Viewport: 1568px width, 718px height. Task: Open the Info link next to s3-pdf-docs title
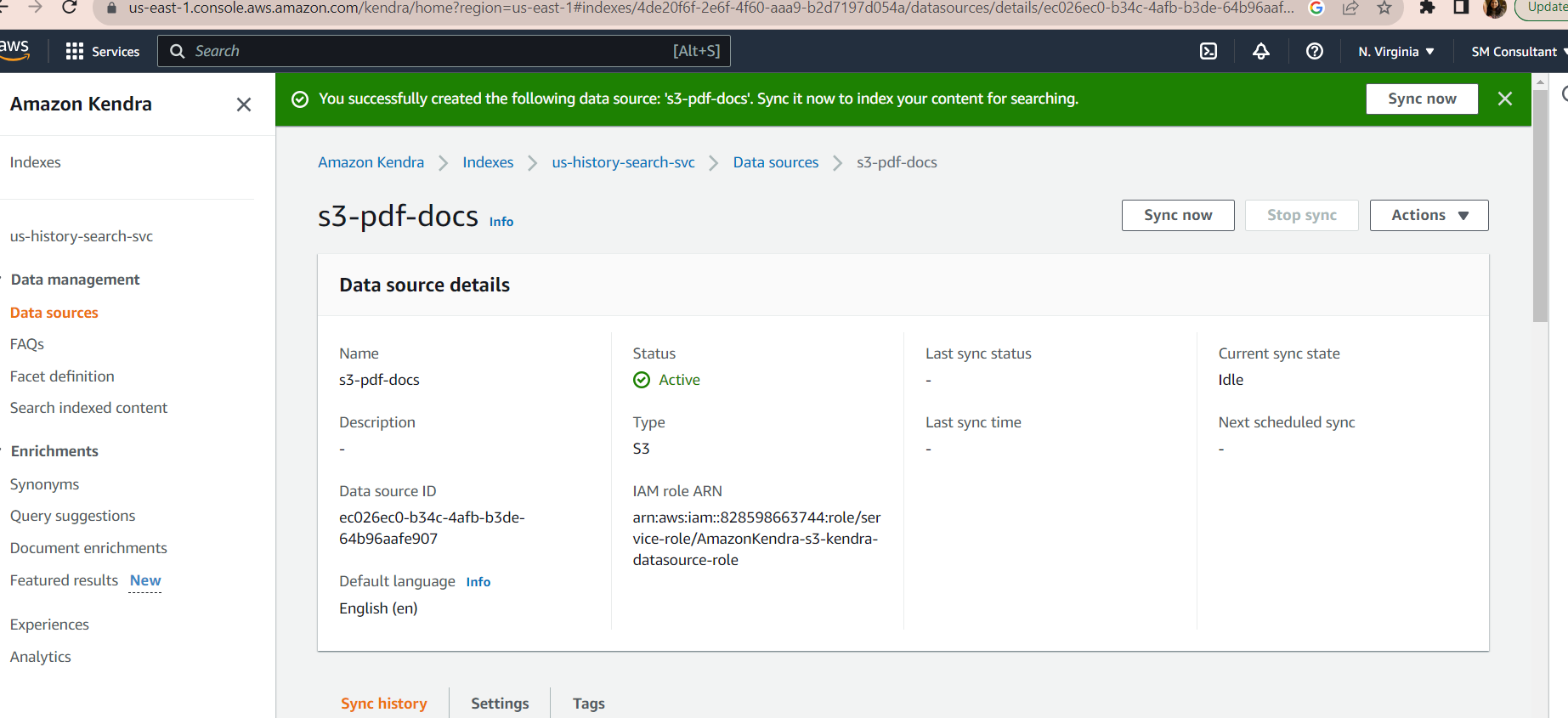pos(501,222)
